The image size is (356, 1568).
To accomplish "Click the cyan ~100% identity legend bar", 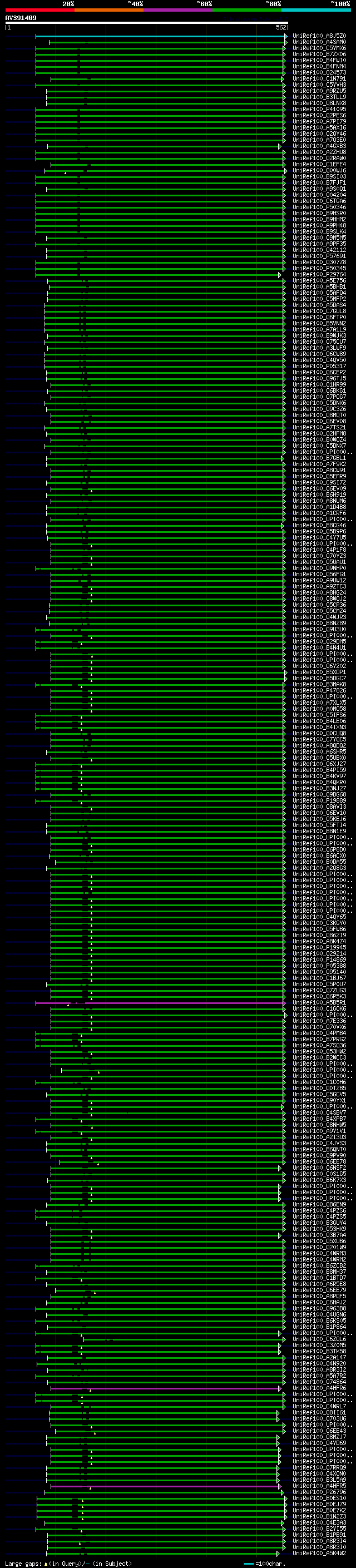I will 317,10.
